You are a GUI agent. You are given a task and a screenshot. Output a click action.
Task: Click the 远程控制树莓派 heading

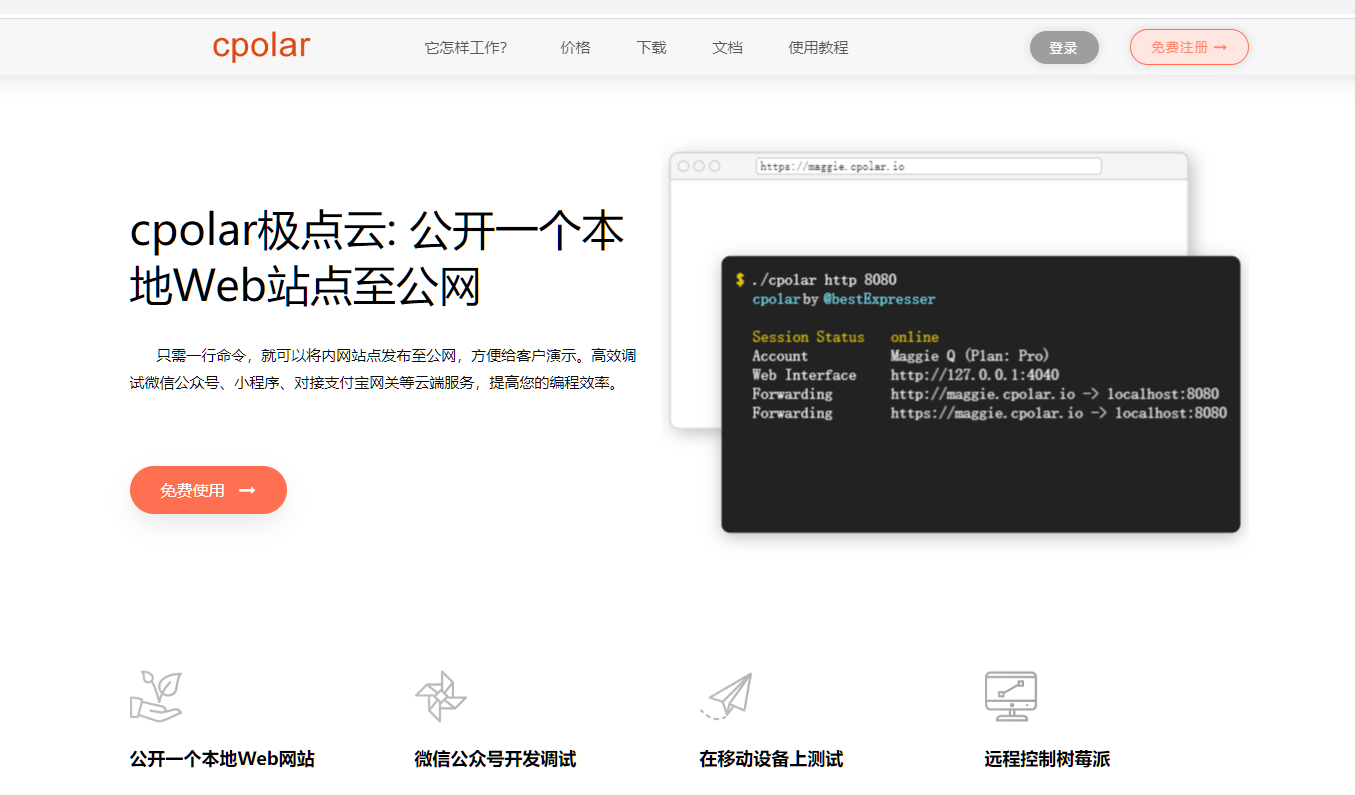1047,759
